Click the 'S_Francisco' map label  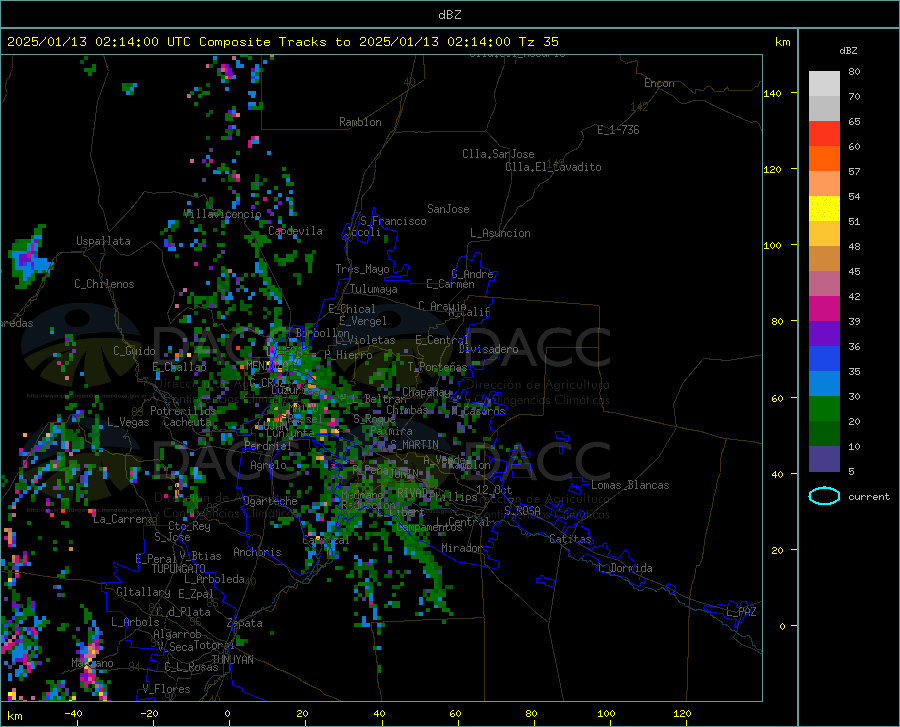tap(393, 221)
